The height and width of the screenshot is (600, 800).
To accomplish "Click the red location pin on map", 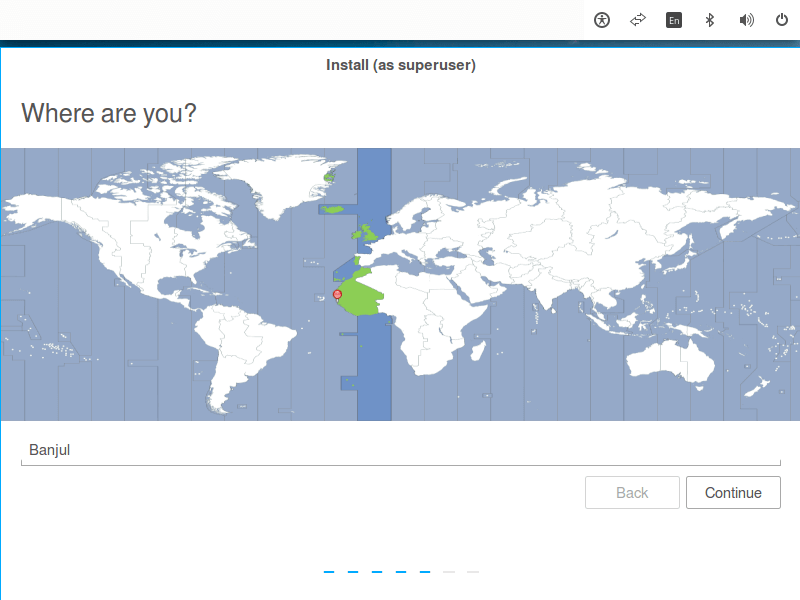I will point(337,295).
